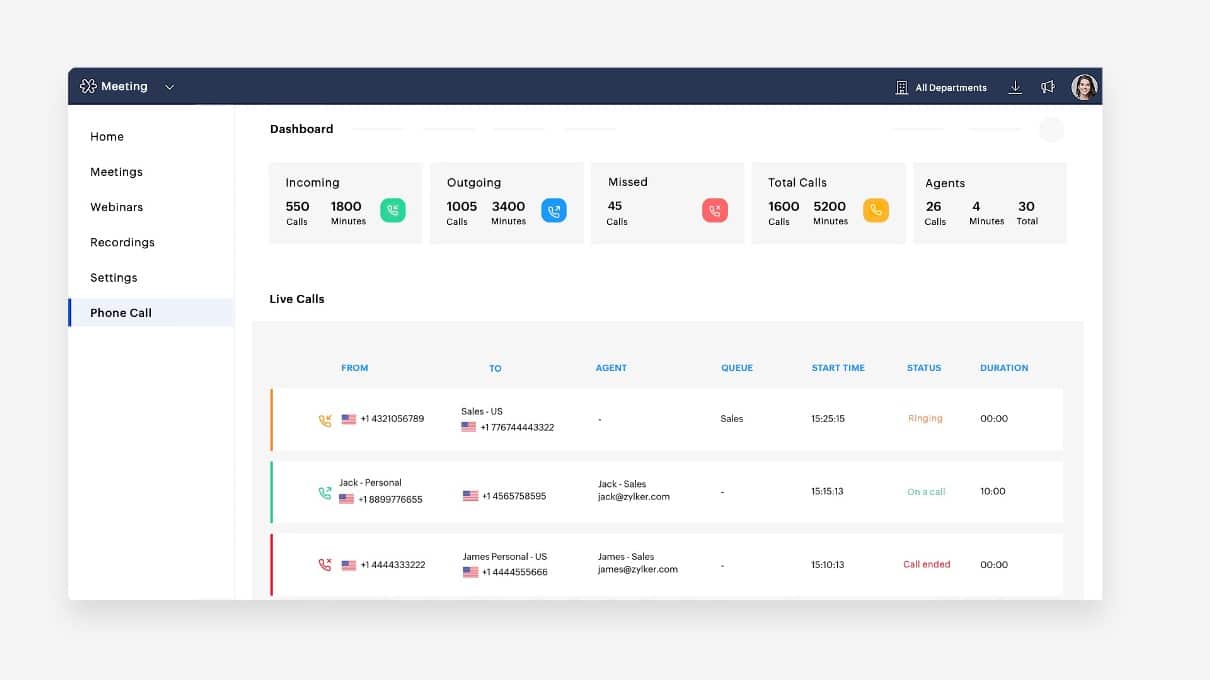Expand the Meeting app switcher chevron
Image resolution: width=1210 pixels, height=680 pixels.
pos(170,87)
